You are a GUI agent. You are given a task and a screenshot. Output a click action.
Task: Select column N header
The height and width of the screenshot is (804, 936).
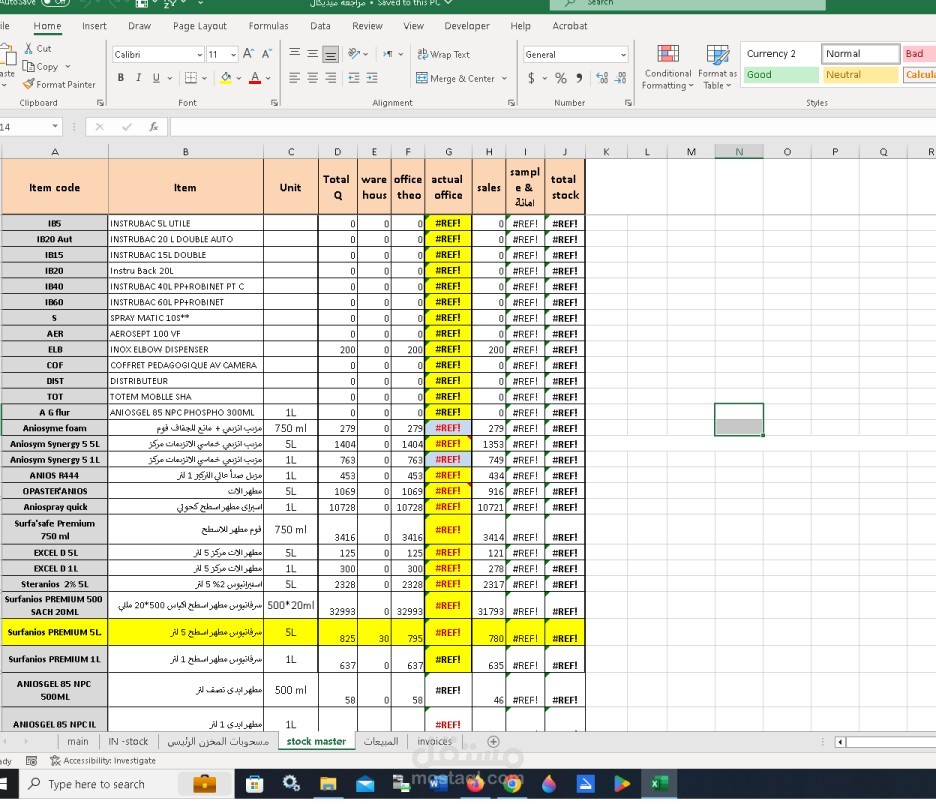[739, 152]
